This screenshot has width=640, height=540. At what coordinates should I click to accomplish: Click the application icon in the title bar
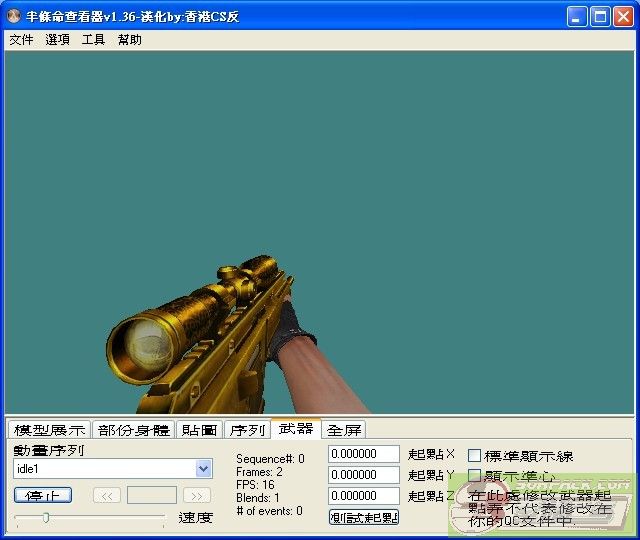(15, 16)
